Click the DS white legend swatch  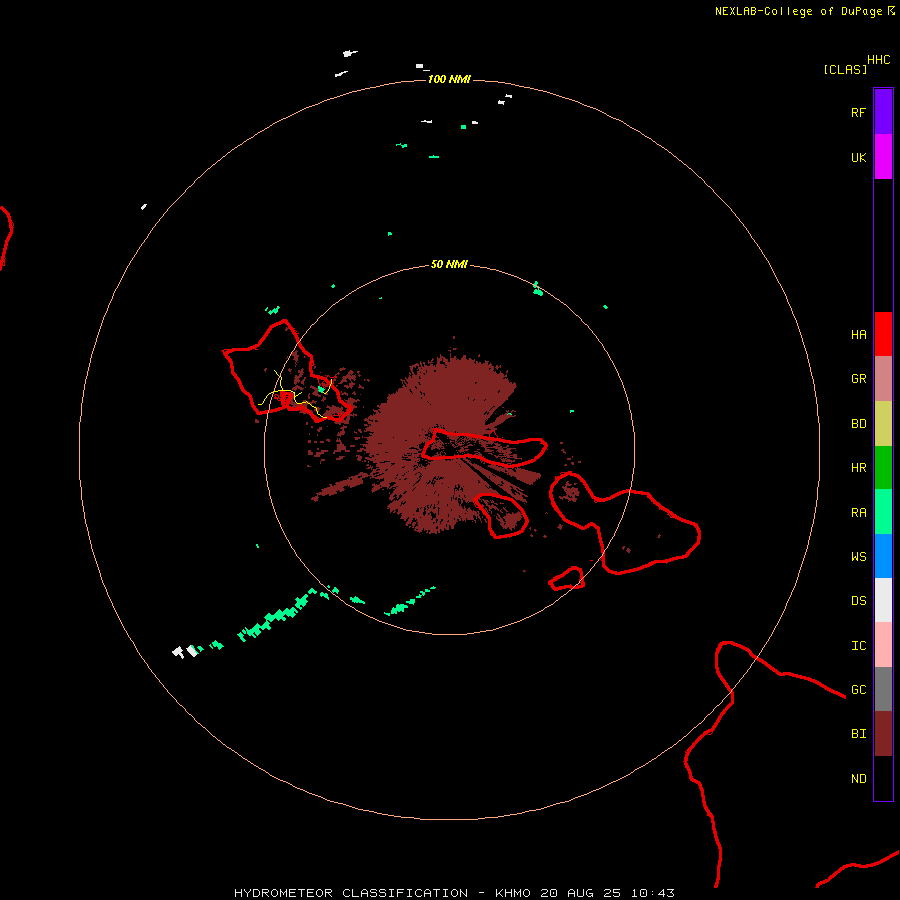point(883,600)
